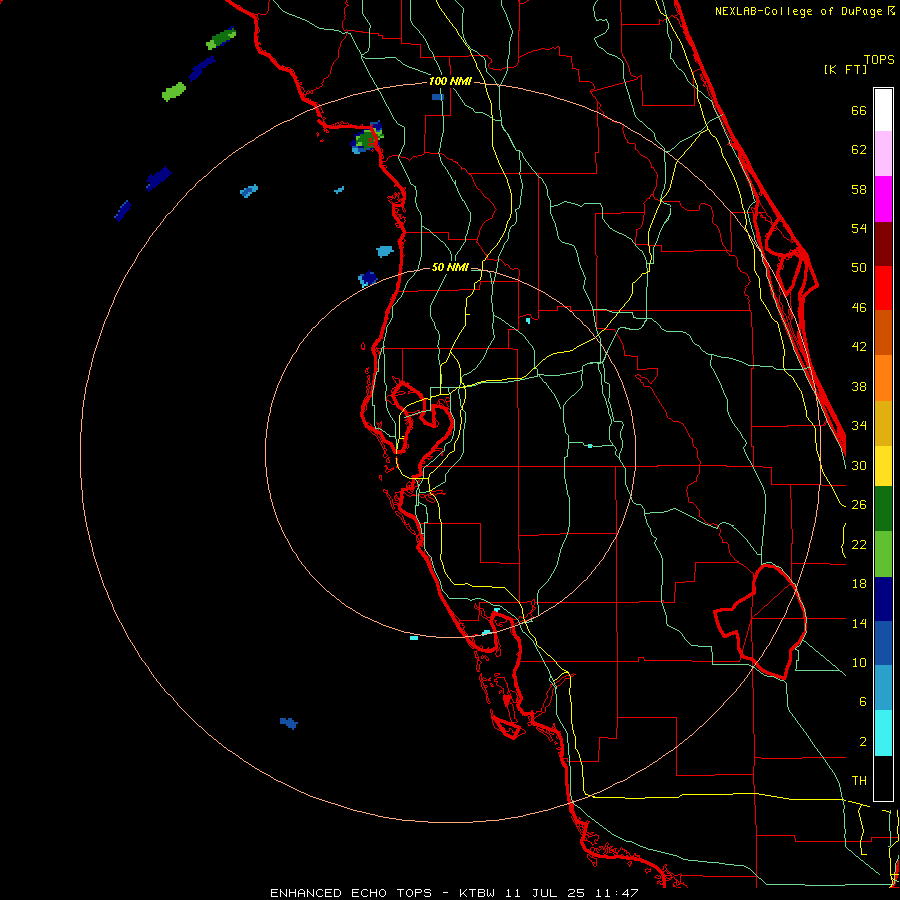Pick the dark maroon legend swatch
Image resolution: width=900 pixels, height=900 pixels.
[883, 244]
